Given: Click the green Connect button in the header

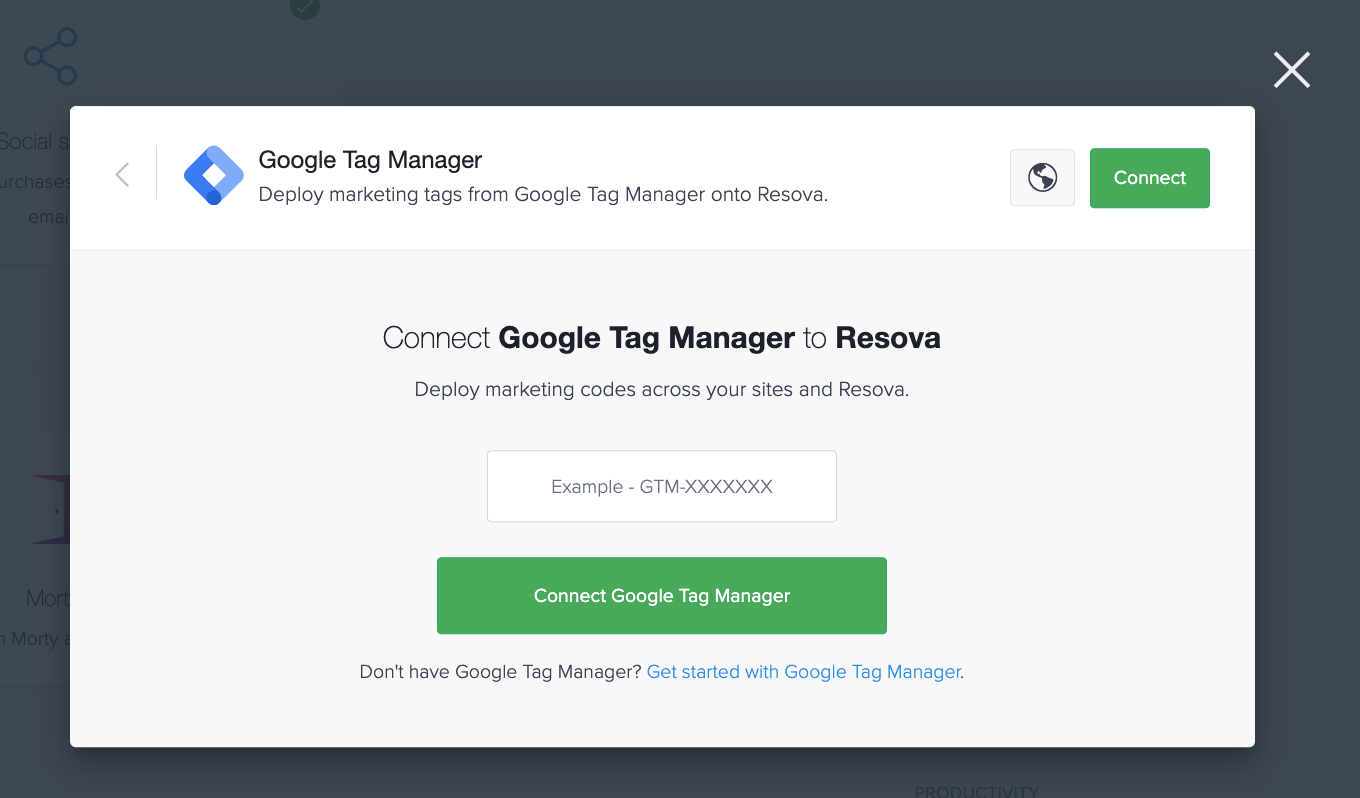Looking at the screenshot, I should pyautogui.click(x=1149, y=177).
